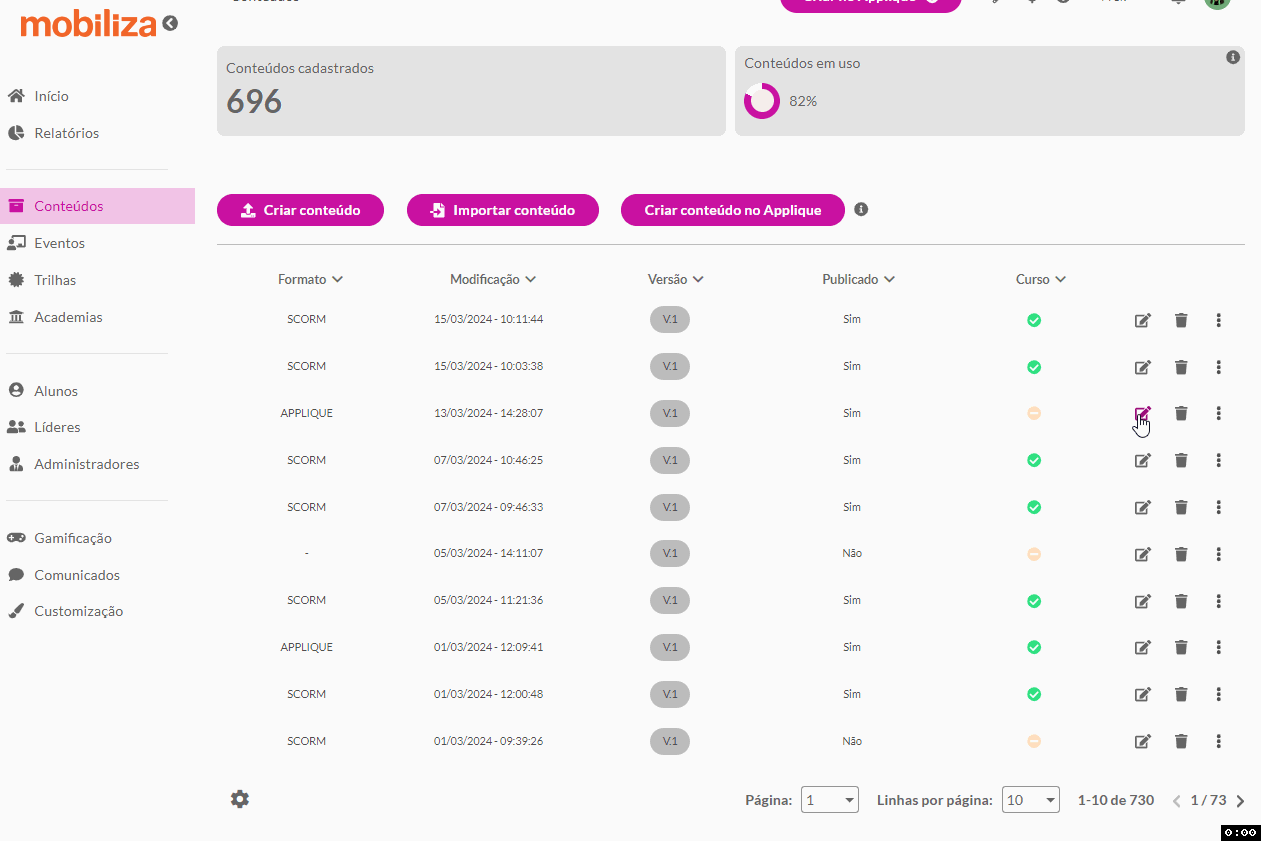Sort by Formato column
Screen dimensions: 1261x841
[310, 279]
